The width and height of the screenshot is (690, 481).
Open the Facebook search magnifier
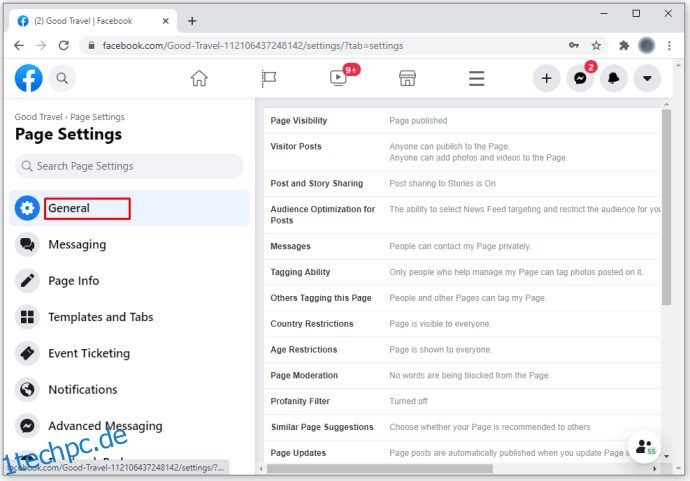coord(62,78)
